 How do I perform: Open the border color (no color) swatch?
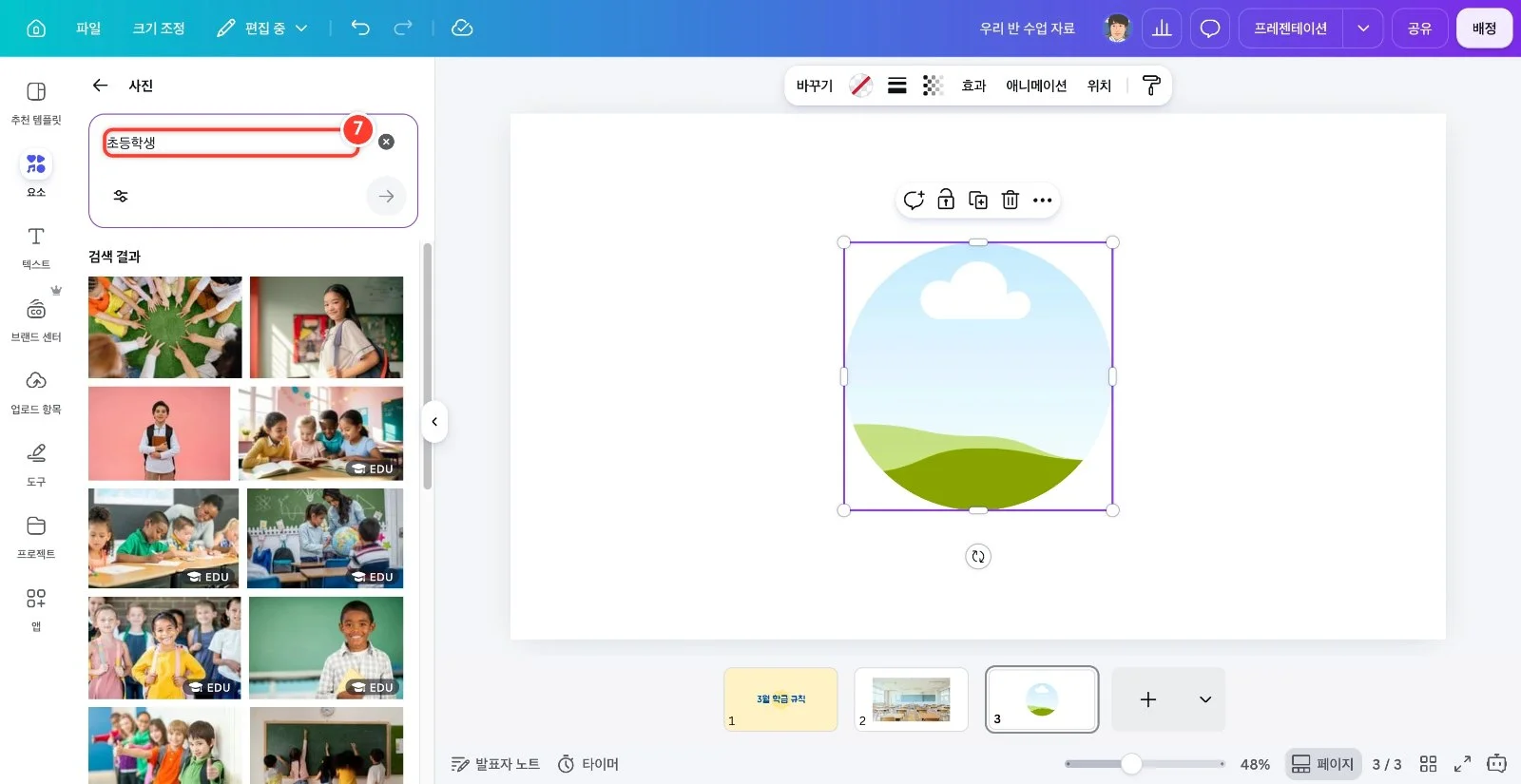(x=861, y=86)
